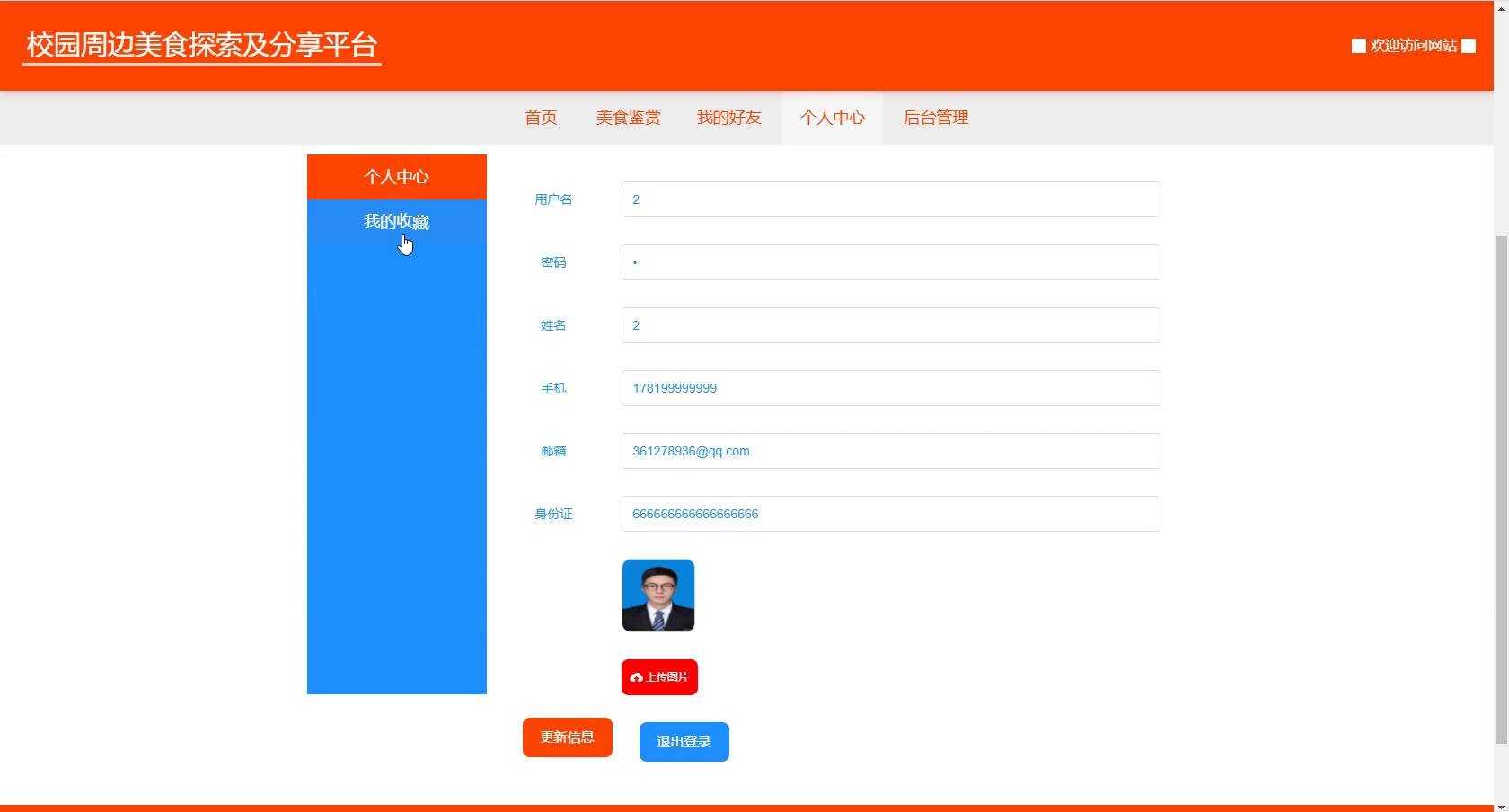Click into the 邮箱 email field
Viewport: 1509px width, 812px height.
tap(890, 451)
